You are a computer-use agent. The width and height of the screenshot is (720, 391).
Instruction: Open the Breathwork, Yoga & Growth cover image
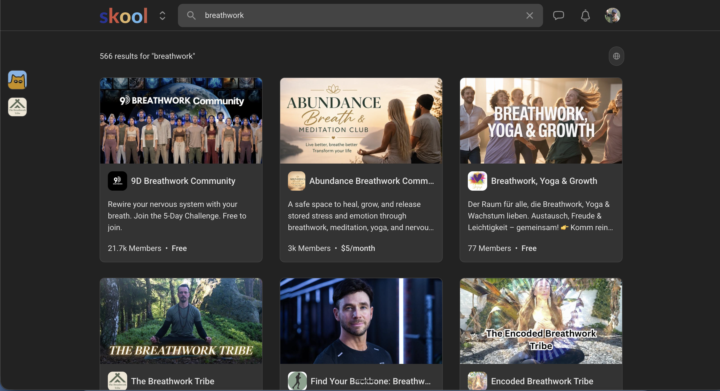point(541,121)
